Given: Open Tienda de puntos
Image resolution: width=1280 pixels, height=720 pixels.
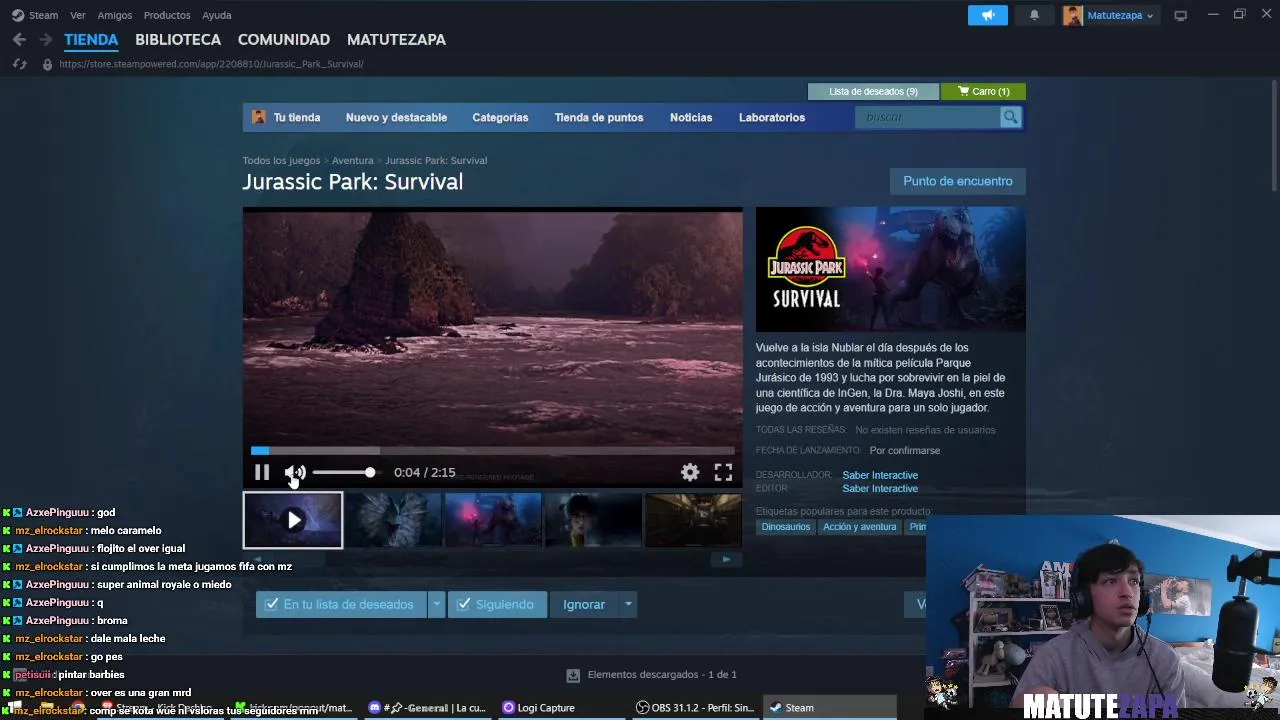Looking at the screenshot, I should click(x=599, y=117).
